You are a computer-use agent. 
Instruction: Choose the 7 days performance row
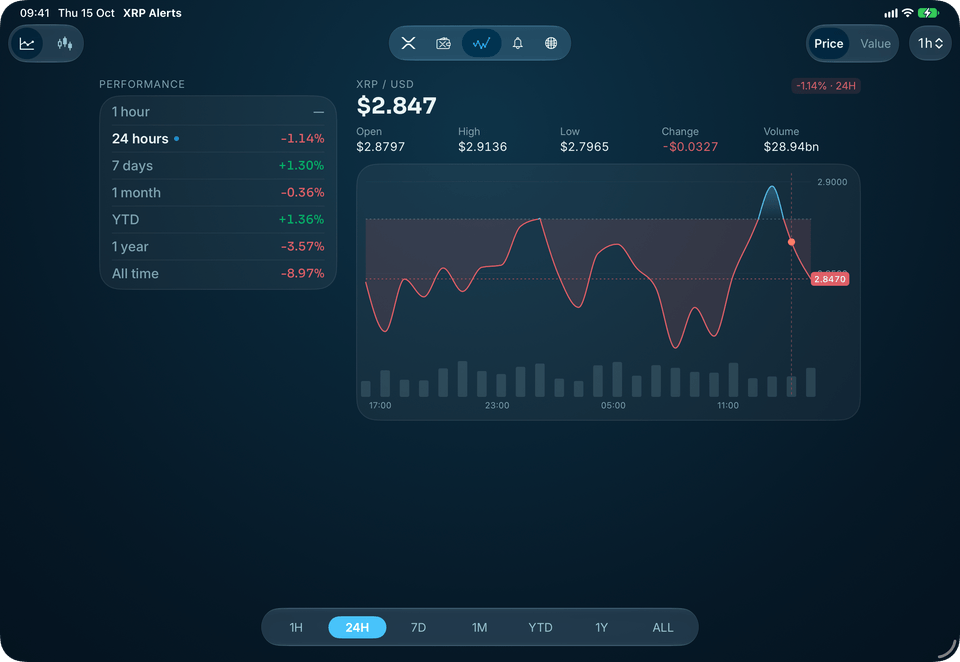click(x=218, y=165)
